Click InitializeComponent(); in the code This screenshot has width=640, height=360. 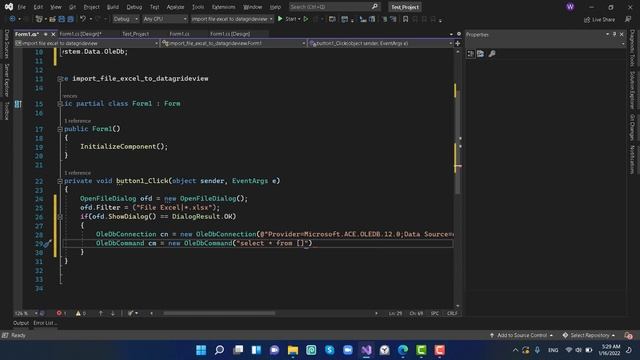coord(124,147)
